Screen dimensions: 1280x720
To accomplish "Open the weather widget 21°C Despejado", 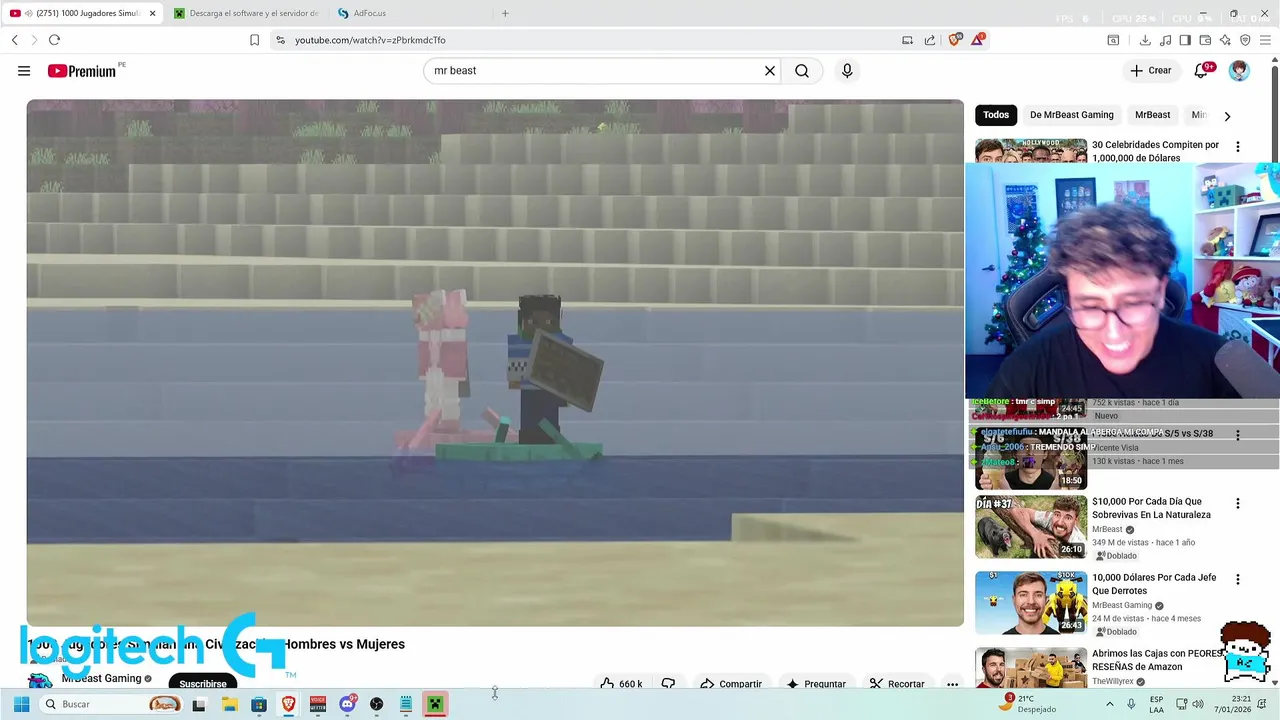I will [1027, 704].
